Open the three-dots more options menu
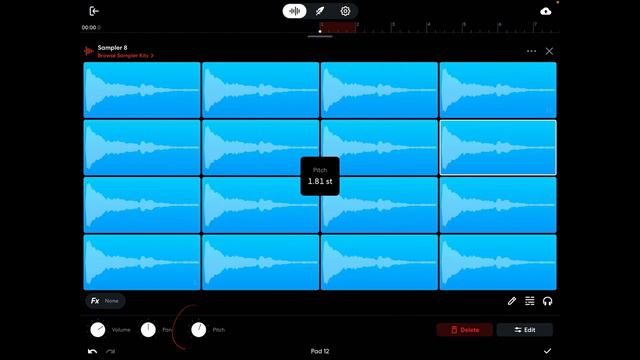Image resolution: width=640 pixels, height=360 pixels. click(x=531, y=51)
